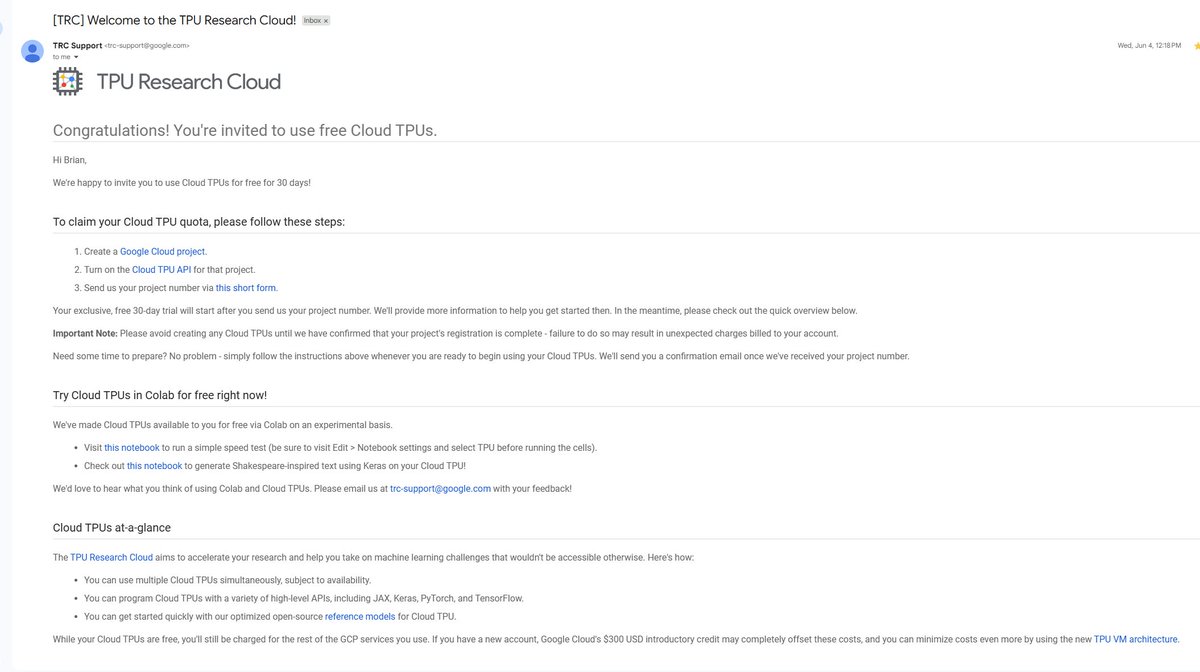Click the TPU Research Cloud chip logo

coord(68,82)
